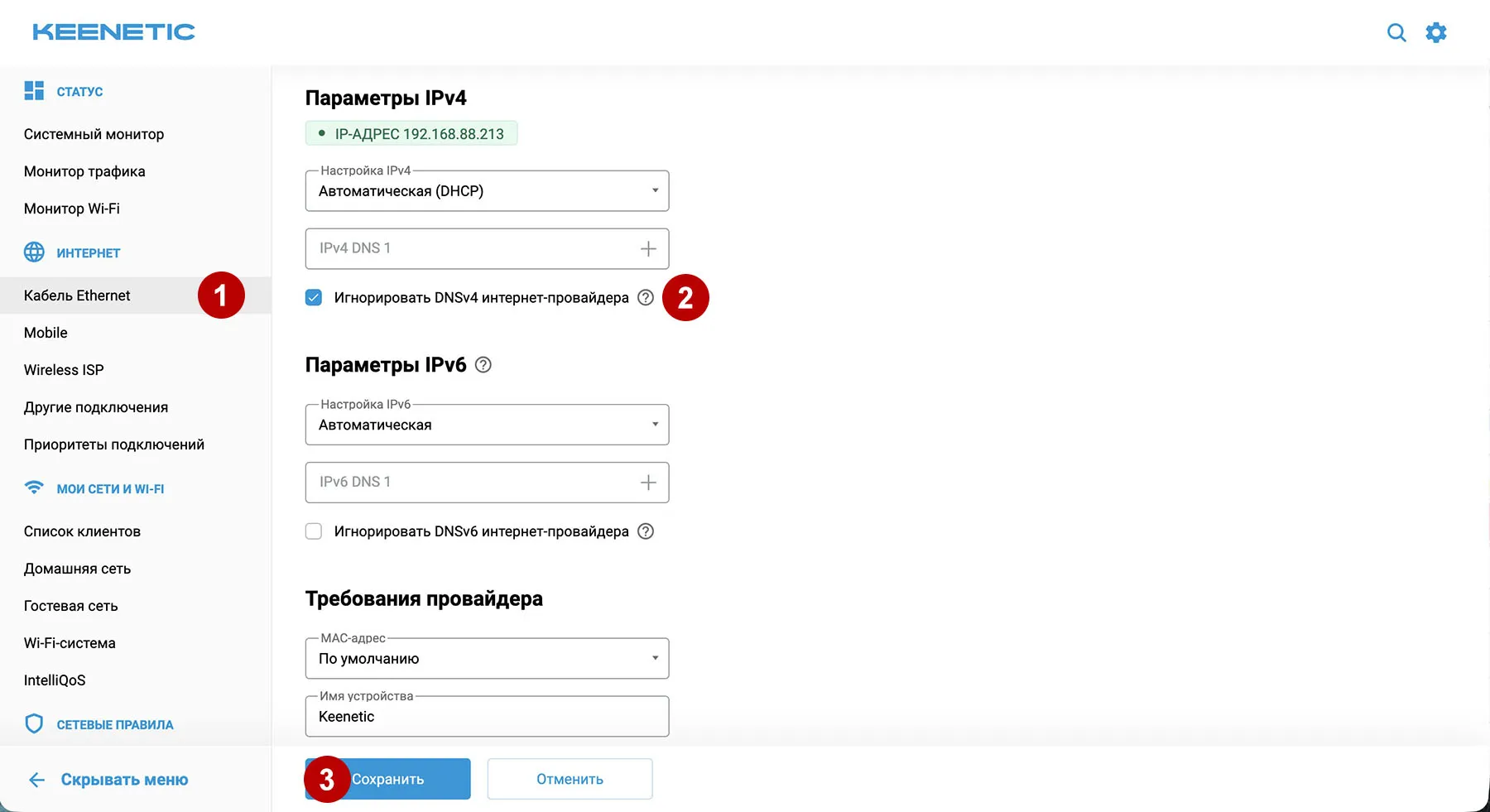Open help for Параметры IPv6 via question icon
Image resolution: width=1490 pixels, height=812 pixels.
point(483,364)
